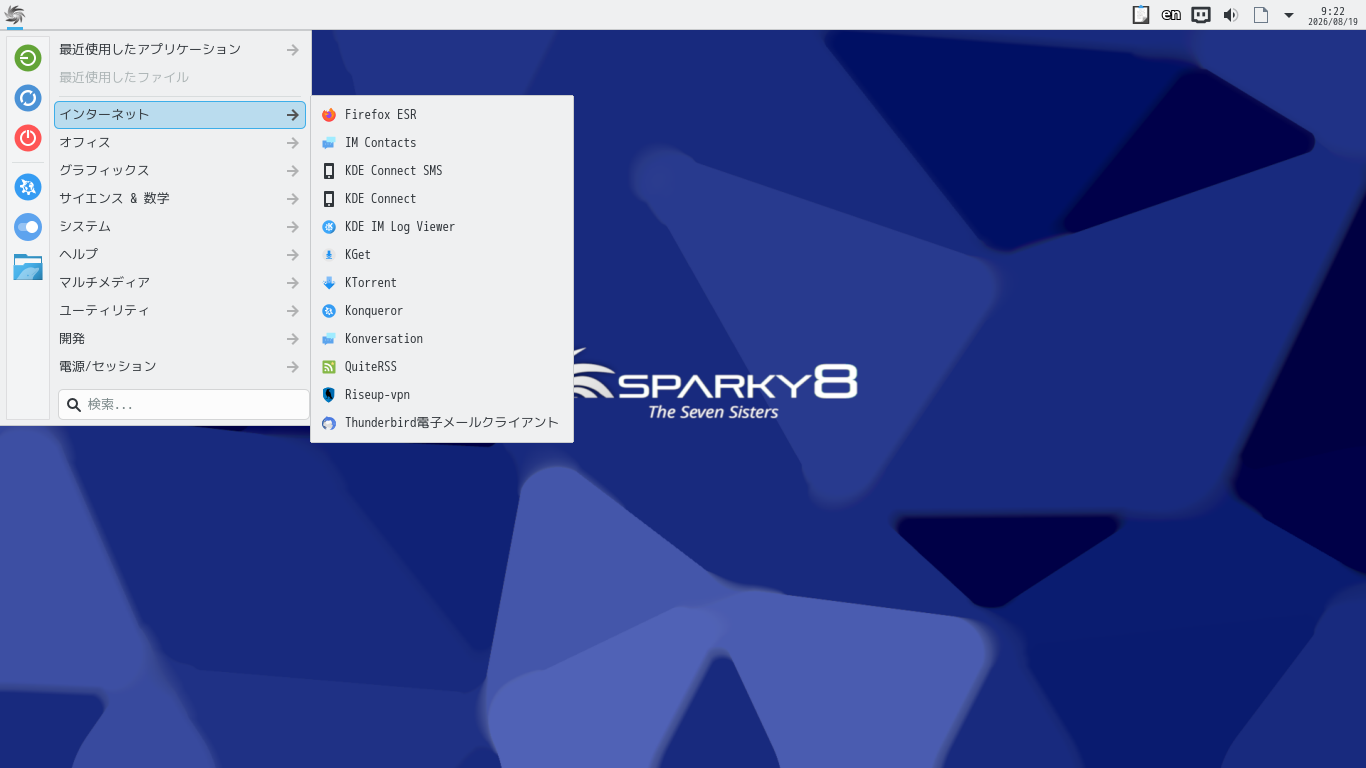Screen dimensions: 1366x768
Task: Click the en keyboard layout indicator
Action: 1171,15
